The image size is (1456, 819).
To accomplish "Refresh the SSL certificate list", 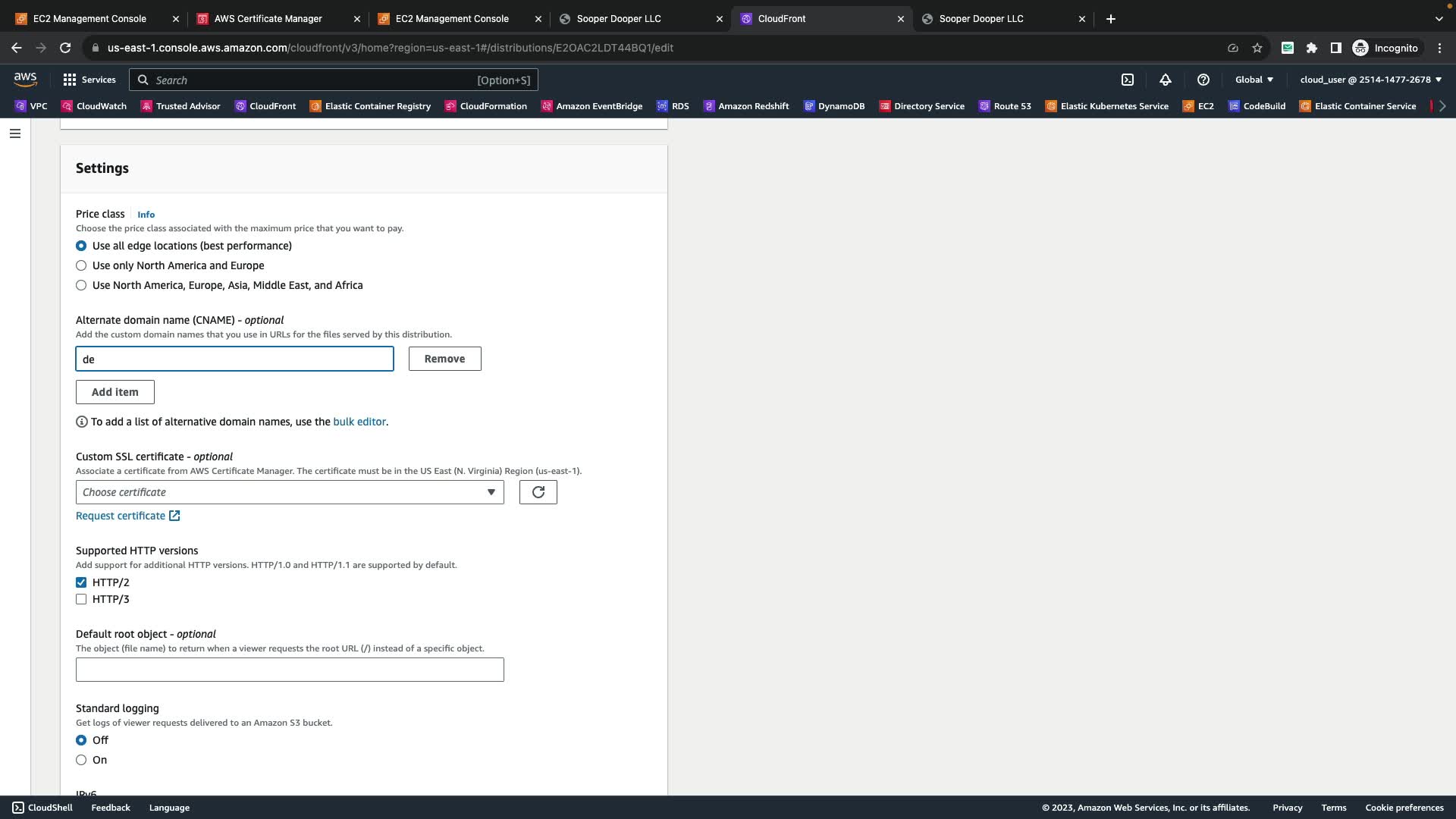I will pyautogui.click(x=538, y=492).
